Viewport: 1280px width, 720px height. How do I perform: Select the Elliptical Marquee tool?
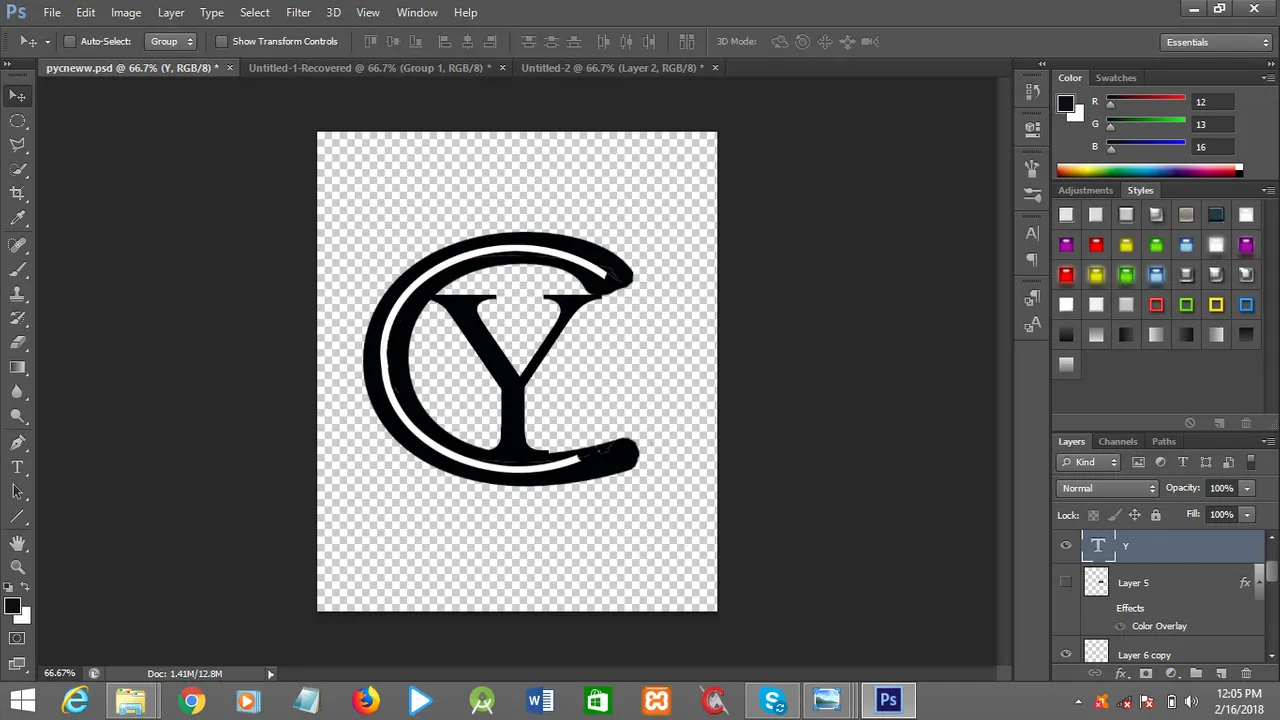click(18, 121)
